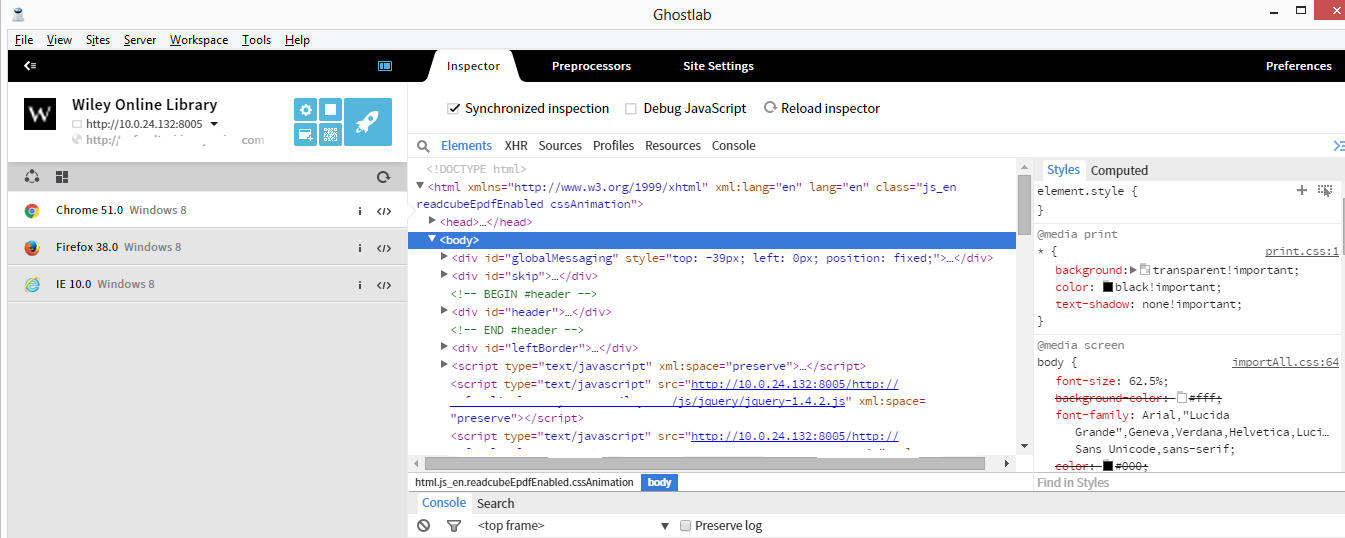1345x538 pixels.
Task: Inspect code for IE 10.0 client
Action: coord(384,285)
